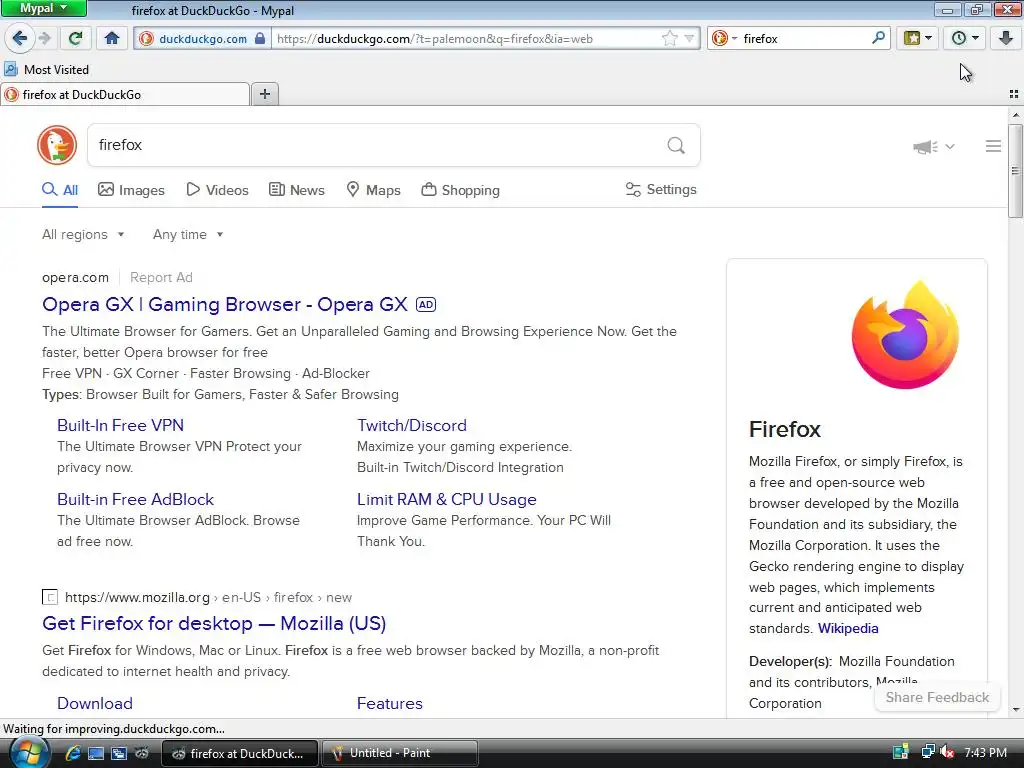Click the mozilla.org result favicon

click(50, 597)
